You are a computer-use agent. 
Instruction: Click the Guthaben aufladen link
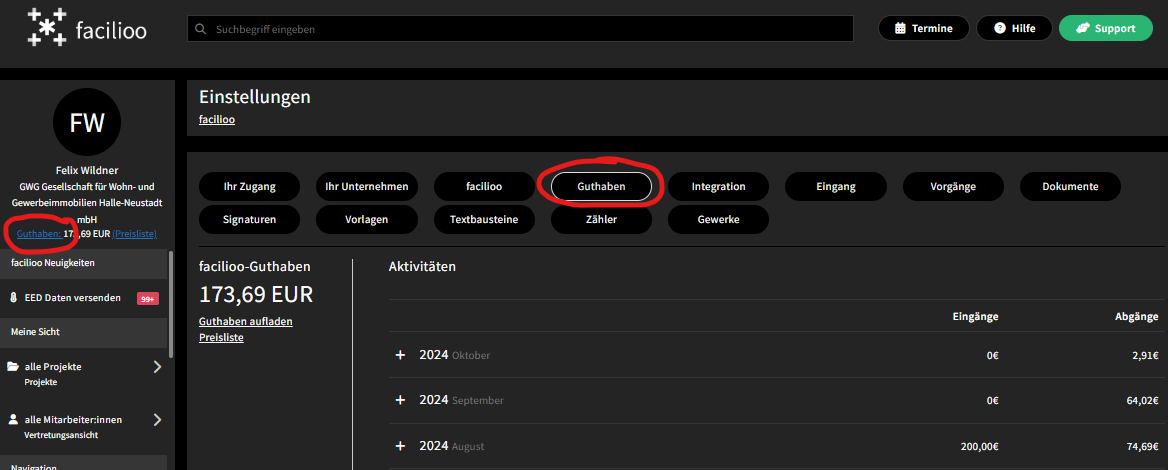[x=246, y=321]
